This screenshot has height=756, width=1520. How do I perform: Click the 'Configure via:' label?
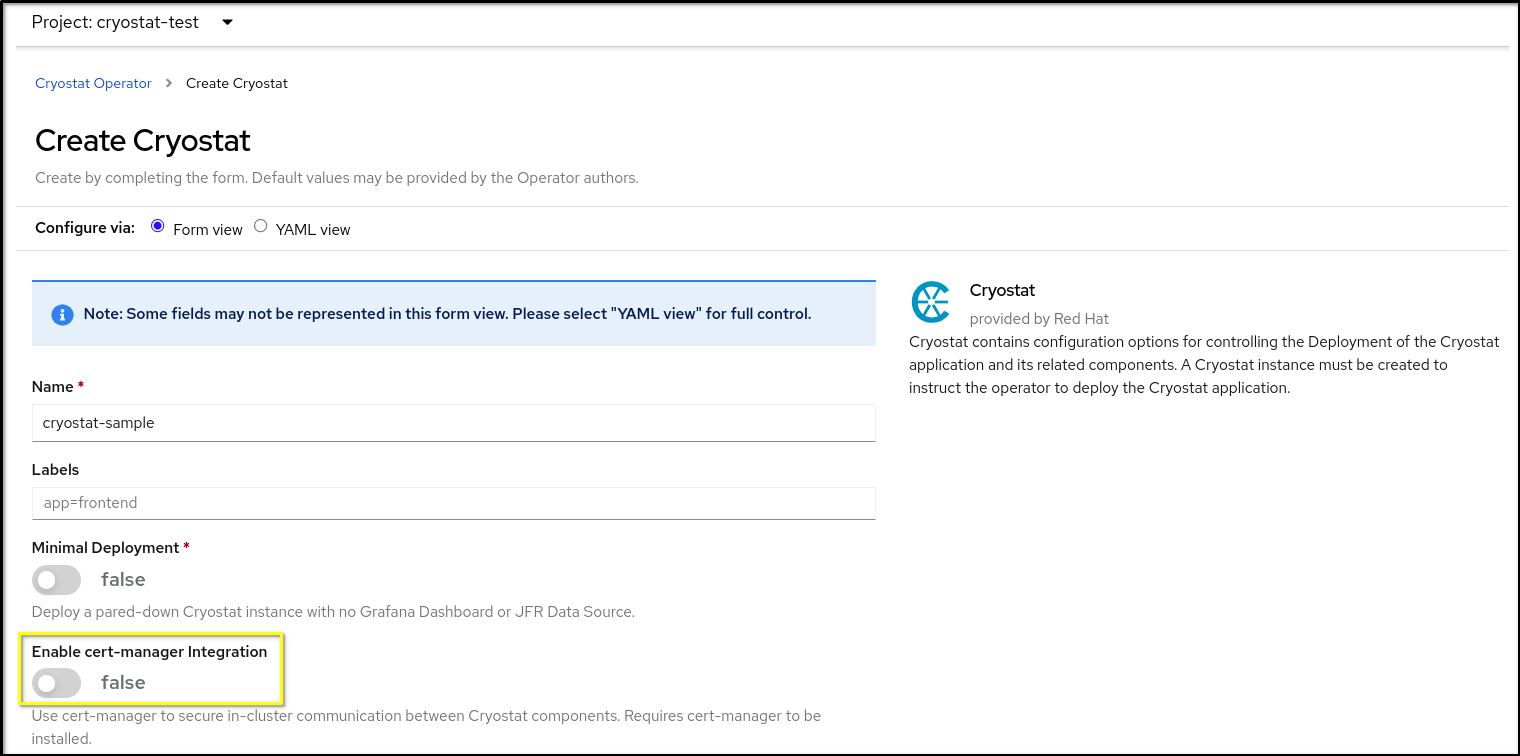[85, 228]
